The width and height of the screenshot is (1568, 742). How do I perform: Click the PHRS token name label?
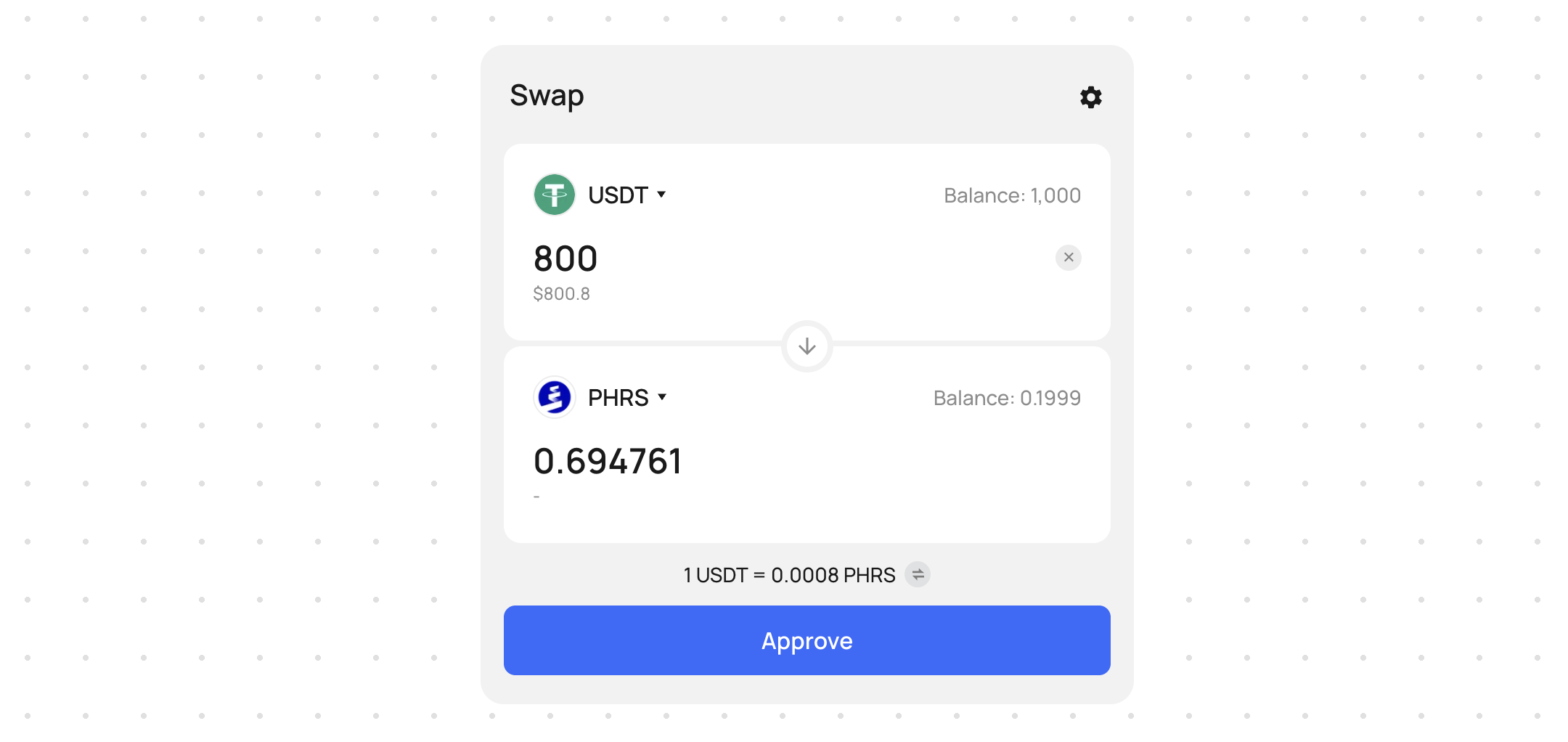pyautogui.click(x=618, y=398)
